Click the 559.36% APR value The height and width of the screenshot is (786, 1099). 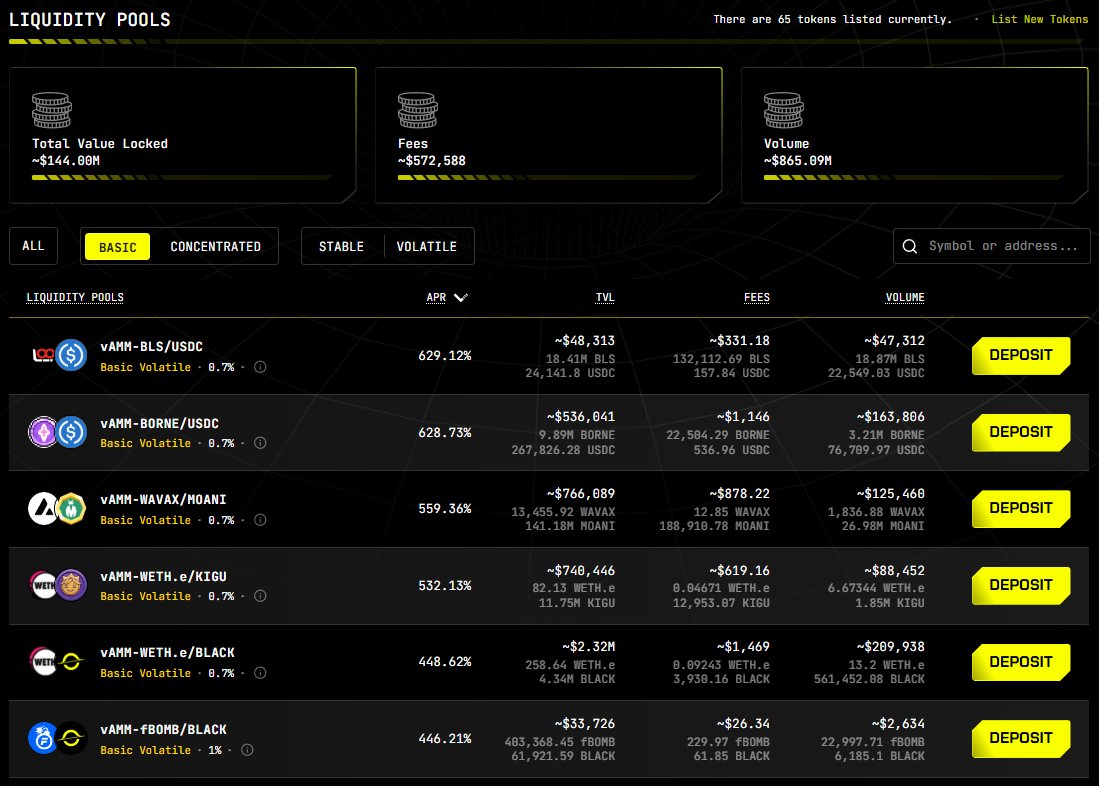point(444,508)
